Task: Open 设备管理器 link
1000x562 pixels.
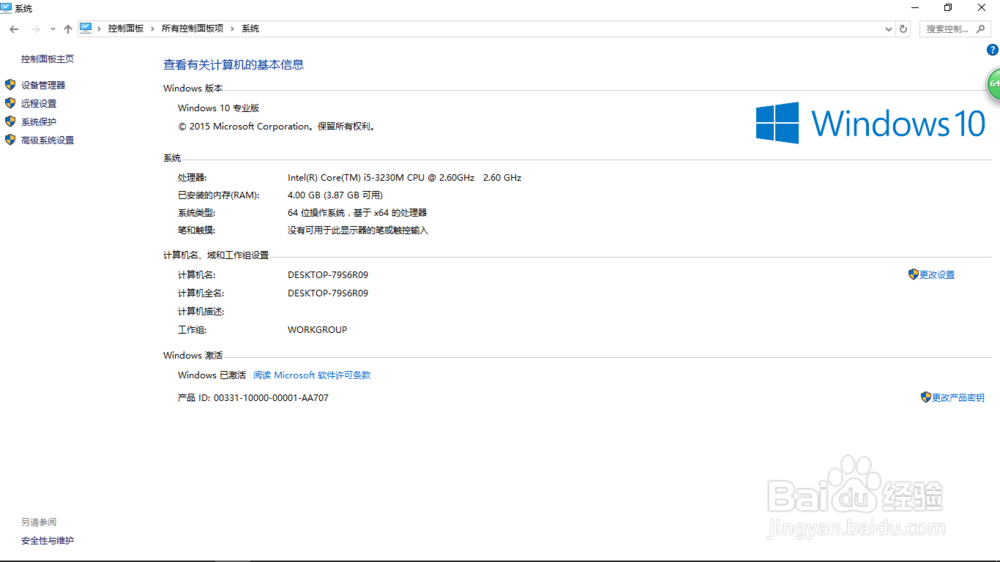Action: (43, 85)
